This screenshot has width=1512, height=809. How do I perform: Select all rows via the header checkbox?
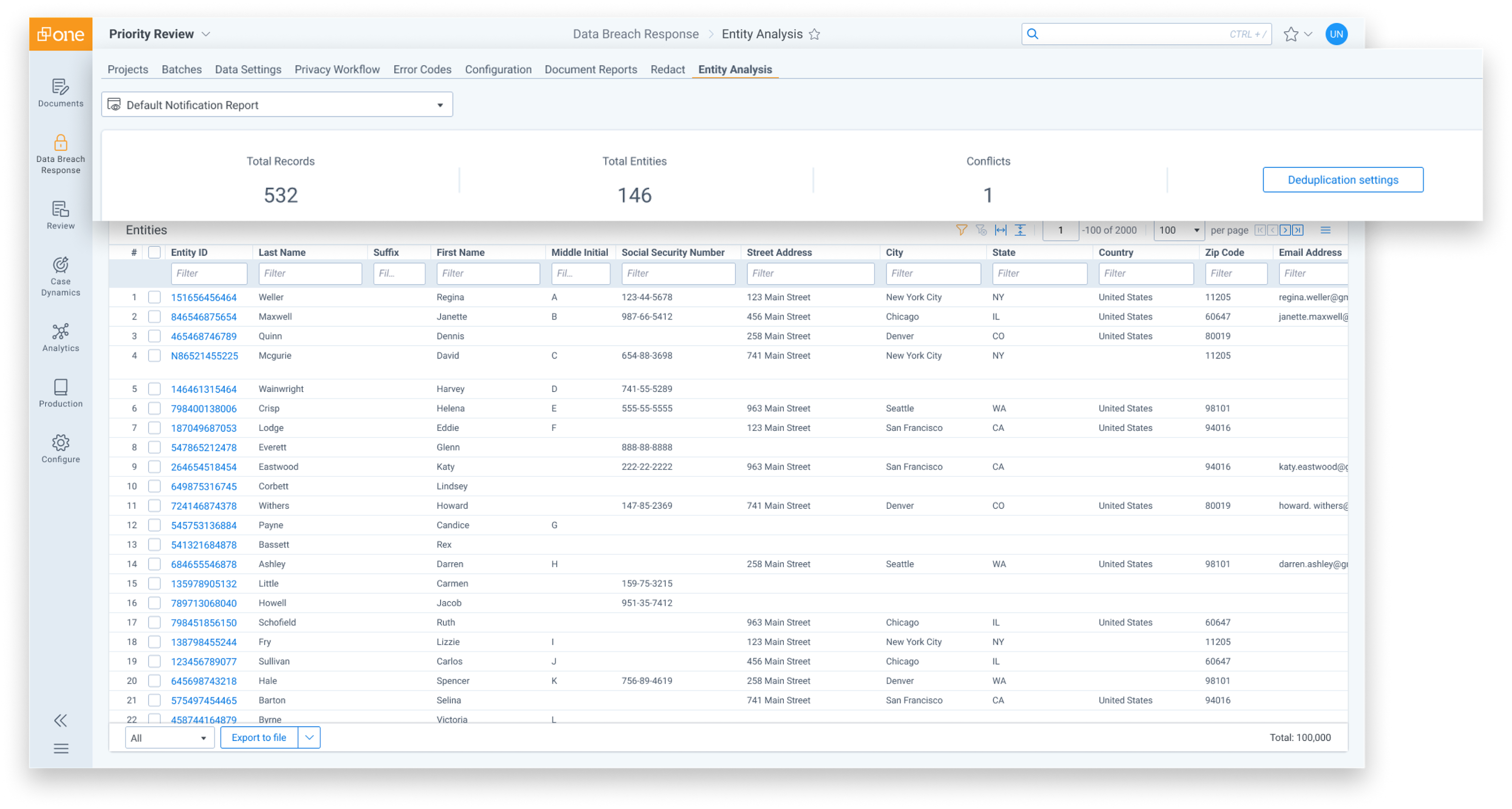[x=154, y=252]
